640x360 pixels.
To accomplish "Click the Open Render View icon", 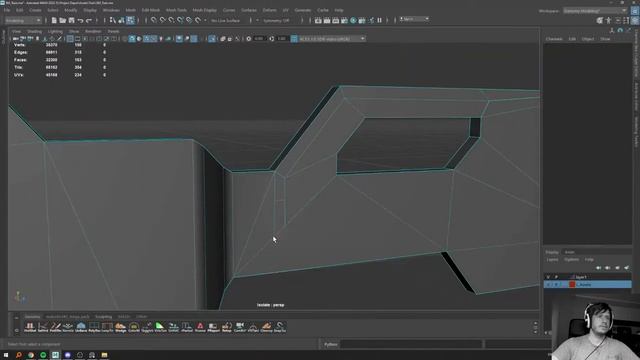I will [x=318, y=20].
